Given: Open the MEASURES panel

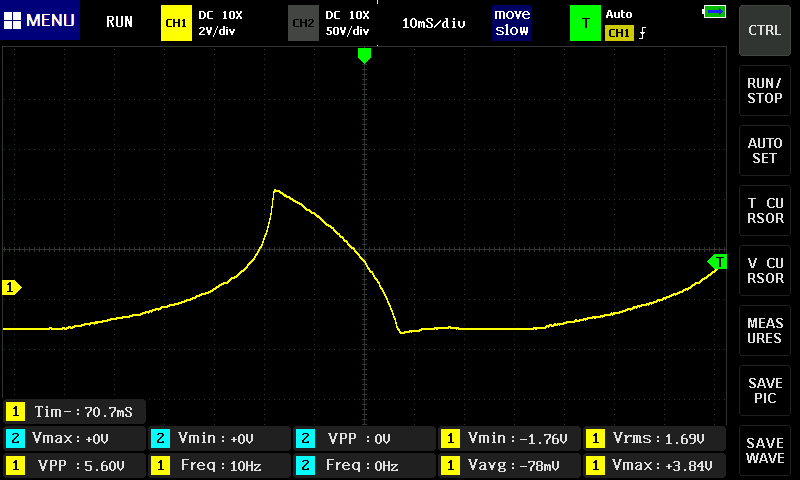Looking at the screenshot, I should point(765,331).
